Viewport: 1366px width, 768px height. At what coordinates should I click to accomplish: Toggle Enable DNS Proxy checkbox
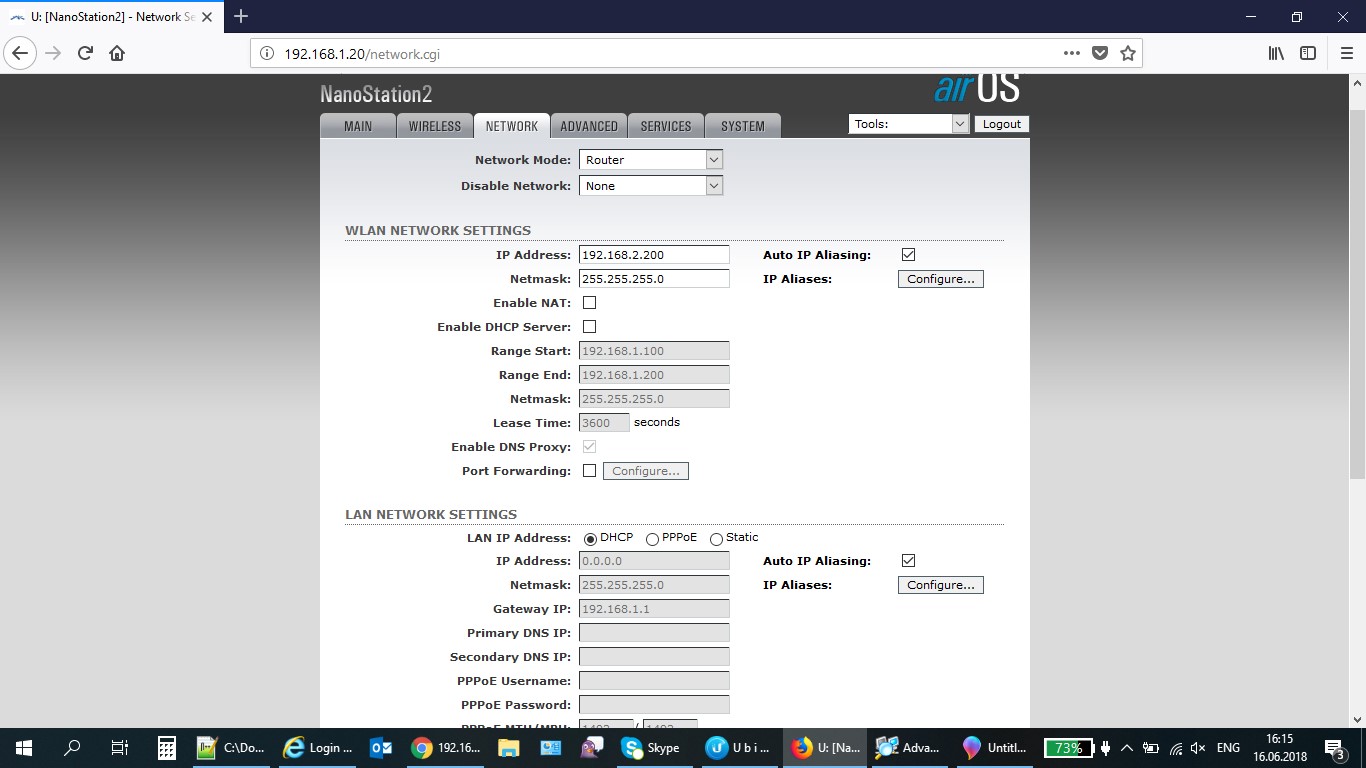click(589, 447)
